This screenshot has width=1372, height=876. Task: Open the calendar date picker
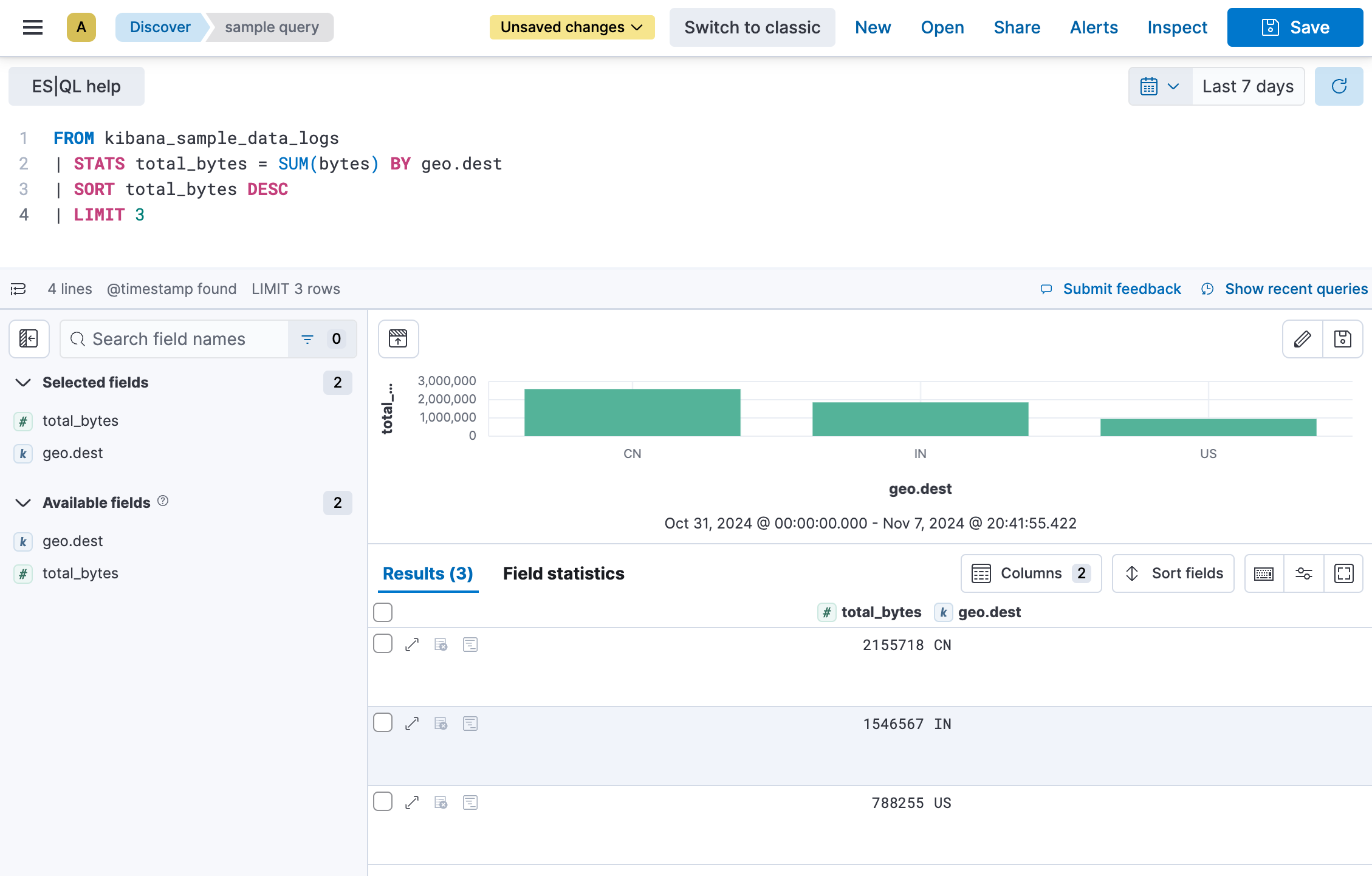pos(1158,86)
